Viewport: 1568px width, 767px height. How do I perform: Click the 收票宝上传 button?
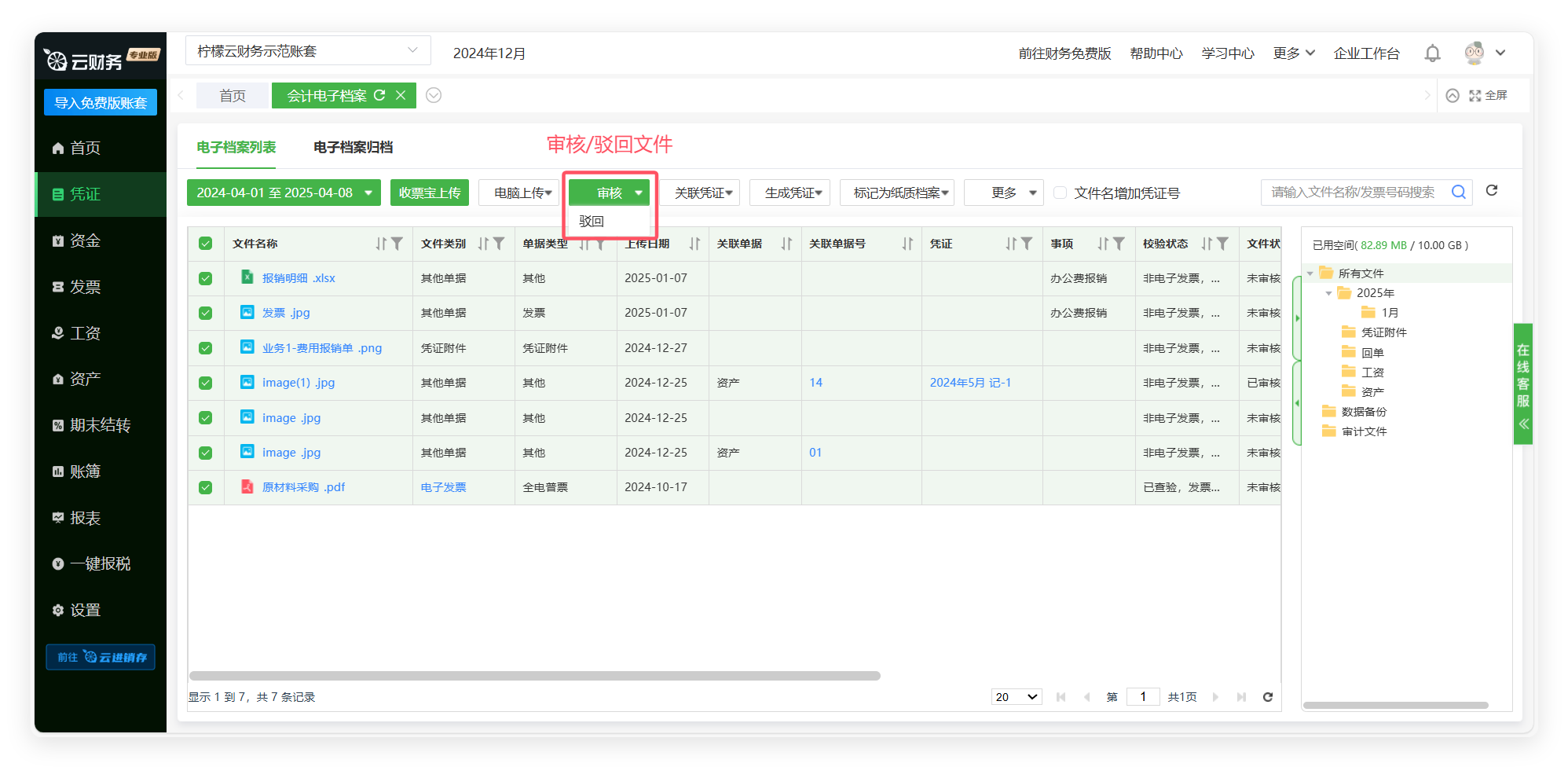429,193
